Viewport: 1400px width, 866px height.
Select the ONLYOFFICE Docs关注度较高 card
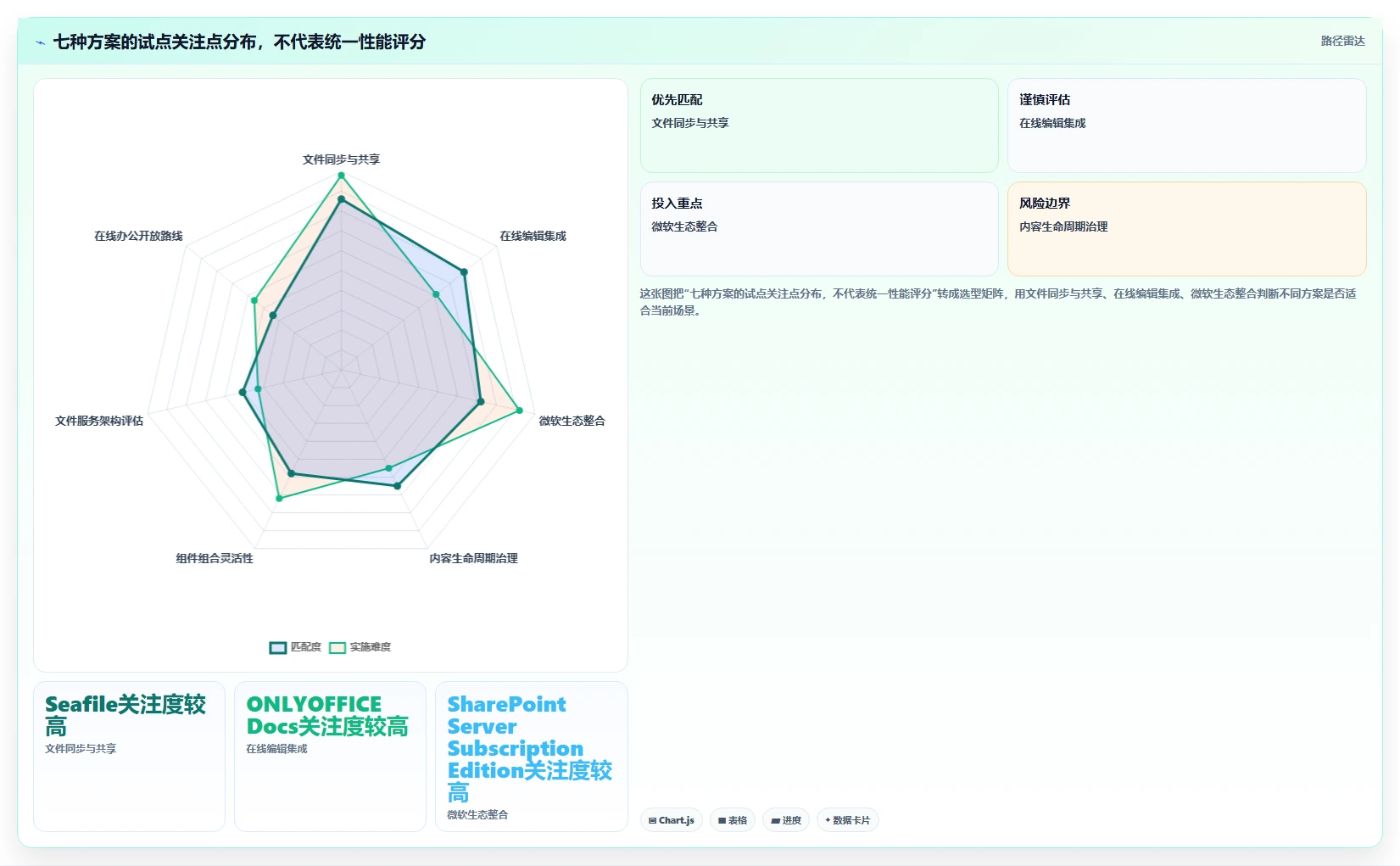(x=330, y=757)
